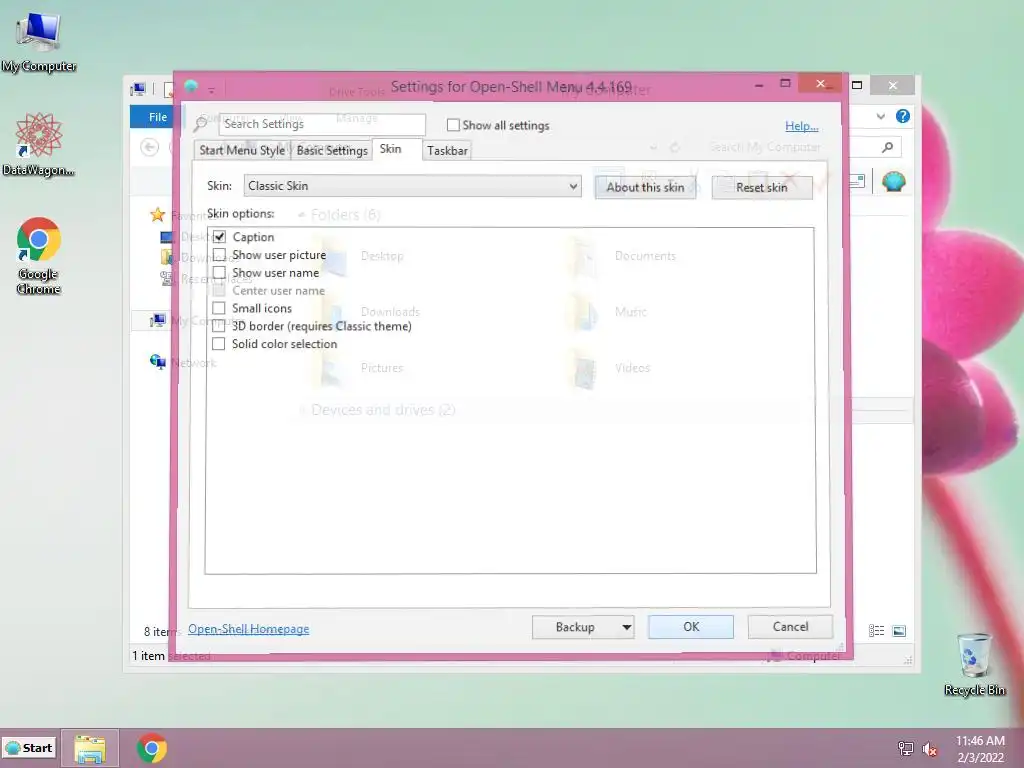Expand the Explorer ribbon chevron
This screenshot has width=1024, height=768.
tap(881, 116)
